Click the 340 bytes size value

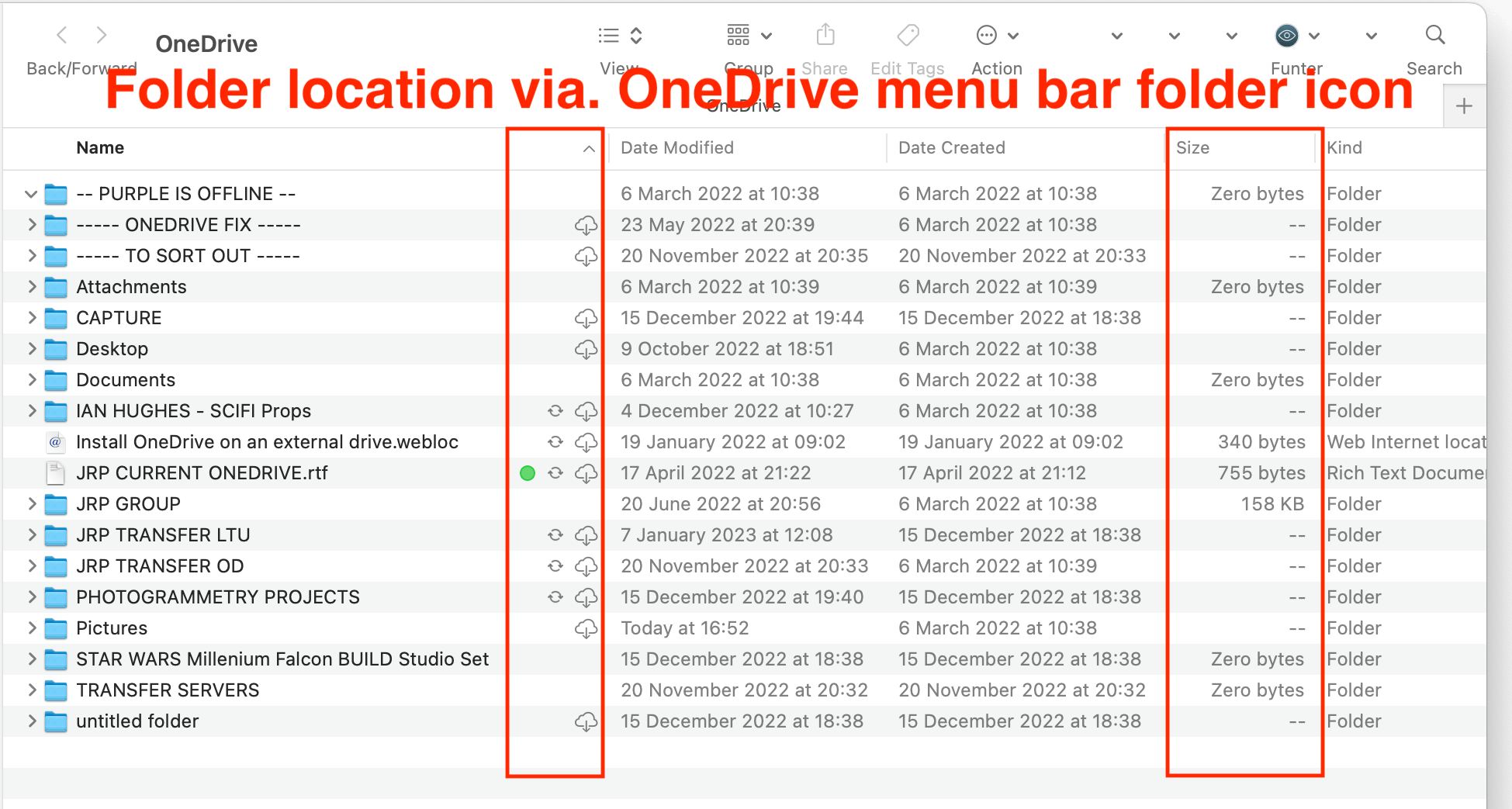click(1261, 442)
